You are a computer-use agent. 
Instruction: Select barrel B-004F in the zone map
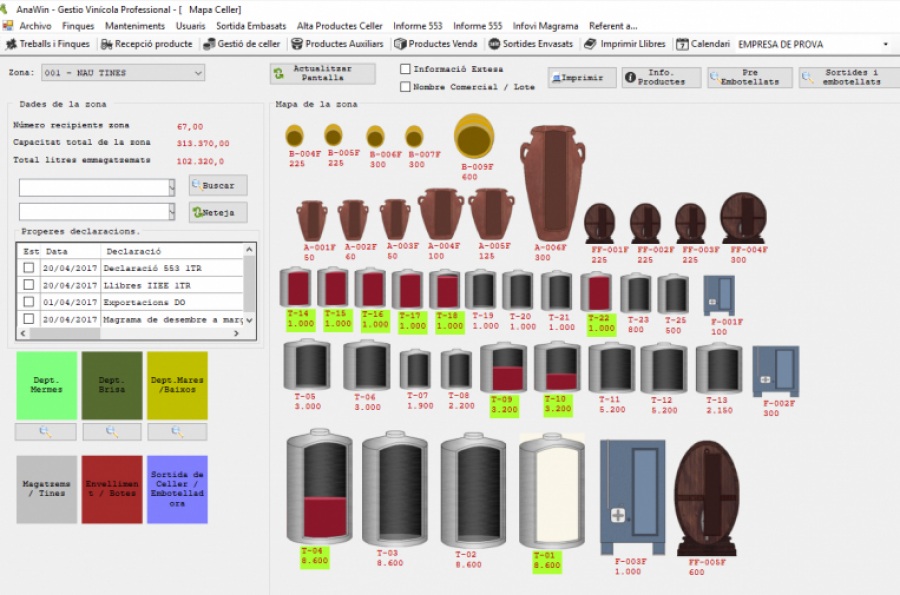tap(295, 135)
